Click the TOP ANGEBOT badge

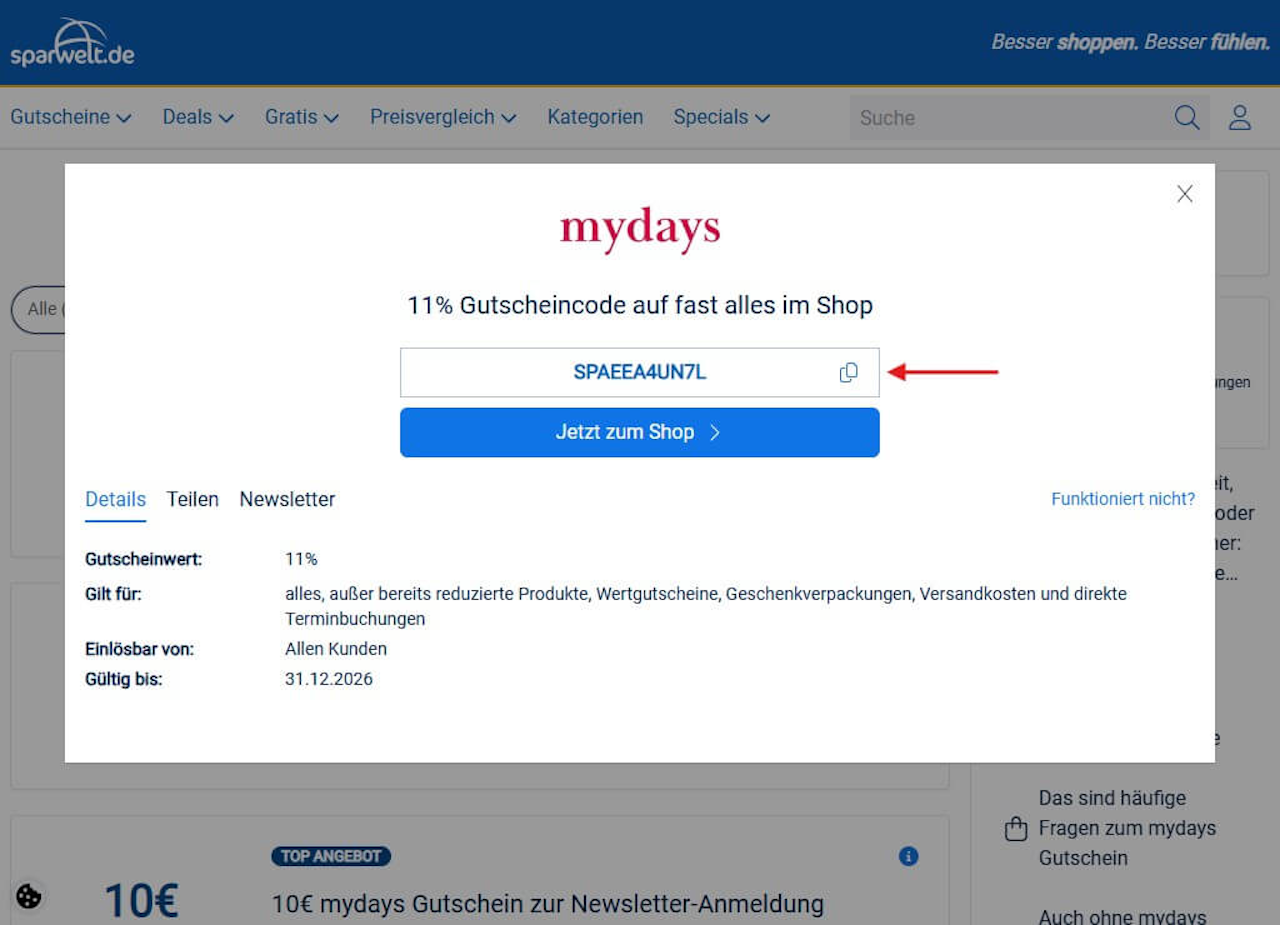(x=330, y=856)
